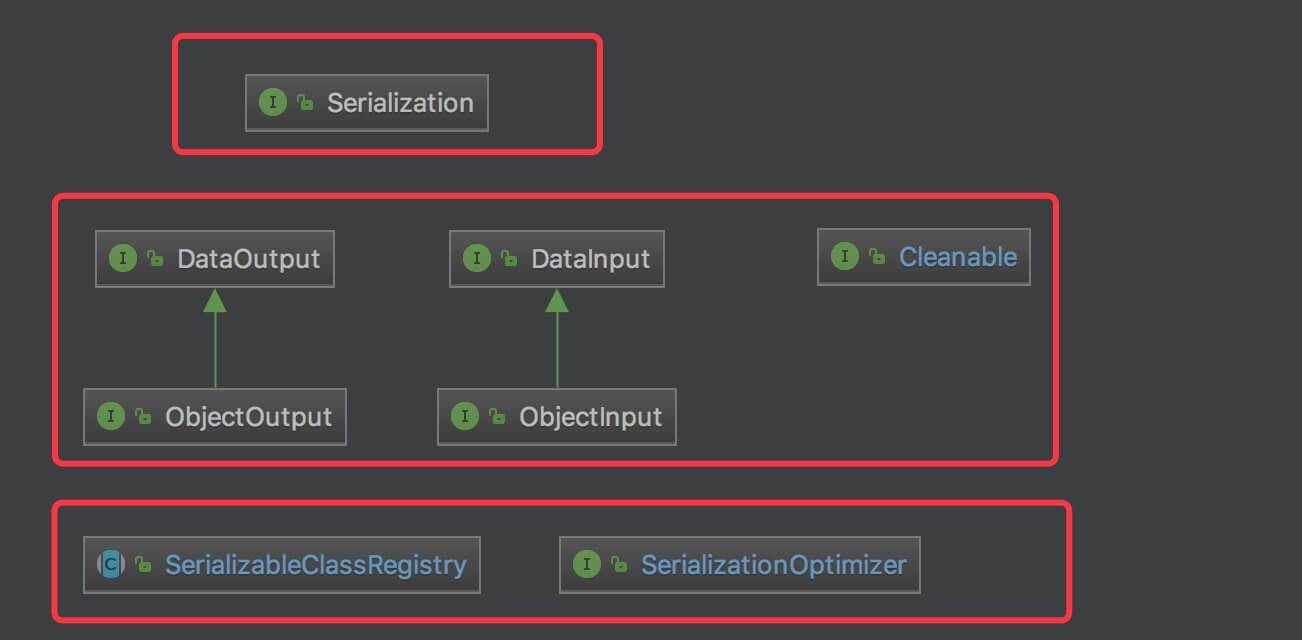
Task: Select the DataInput node label
Action: [590, 259]
